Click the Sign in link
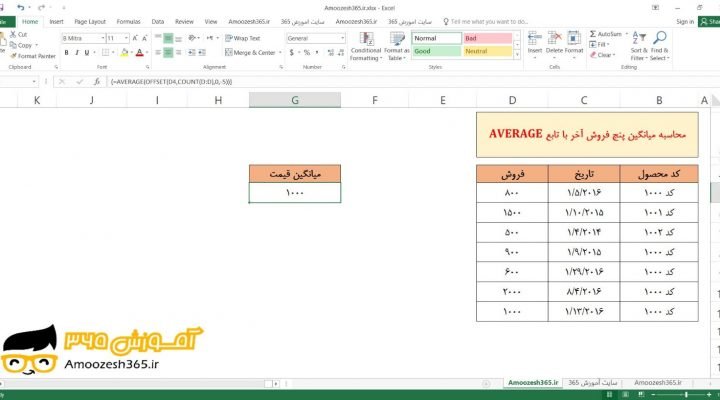This screenshot has width=720, height=400. pyautogui.click(x=685, y=22)
